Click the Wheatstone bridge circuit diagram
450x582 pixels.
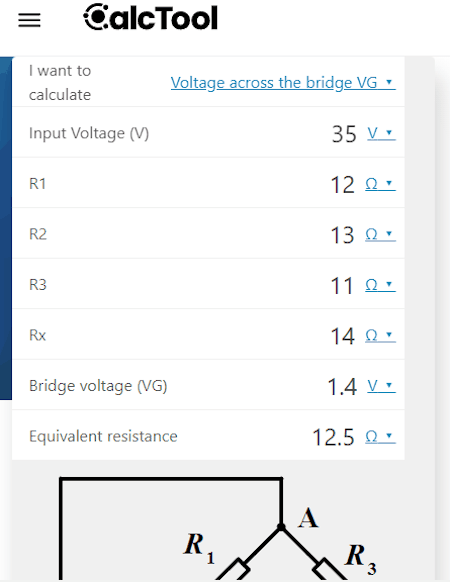219,528
